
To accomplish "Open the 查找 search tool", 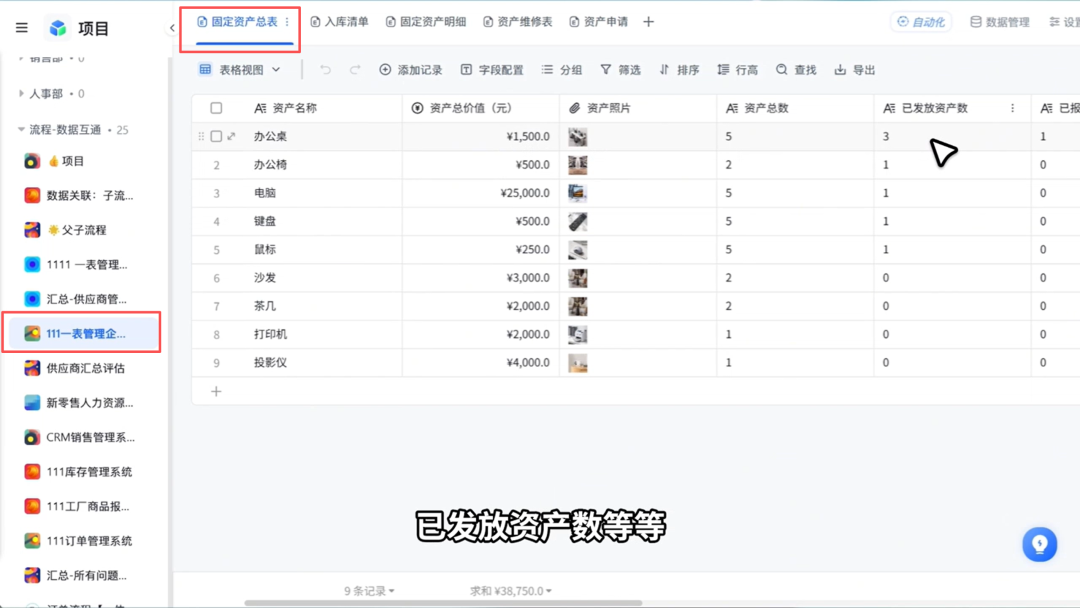I will click(796, 70).
